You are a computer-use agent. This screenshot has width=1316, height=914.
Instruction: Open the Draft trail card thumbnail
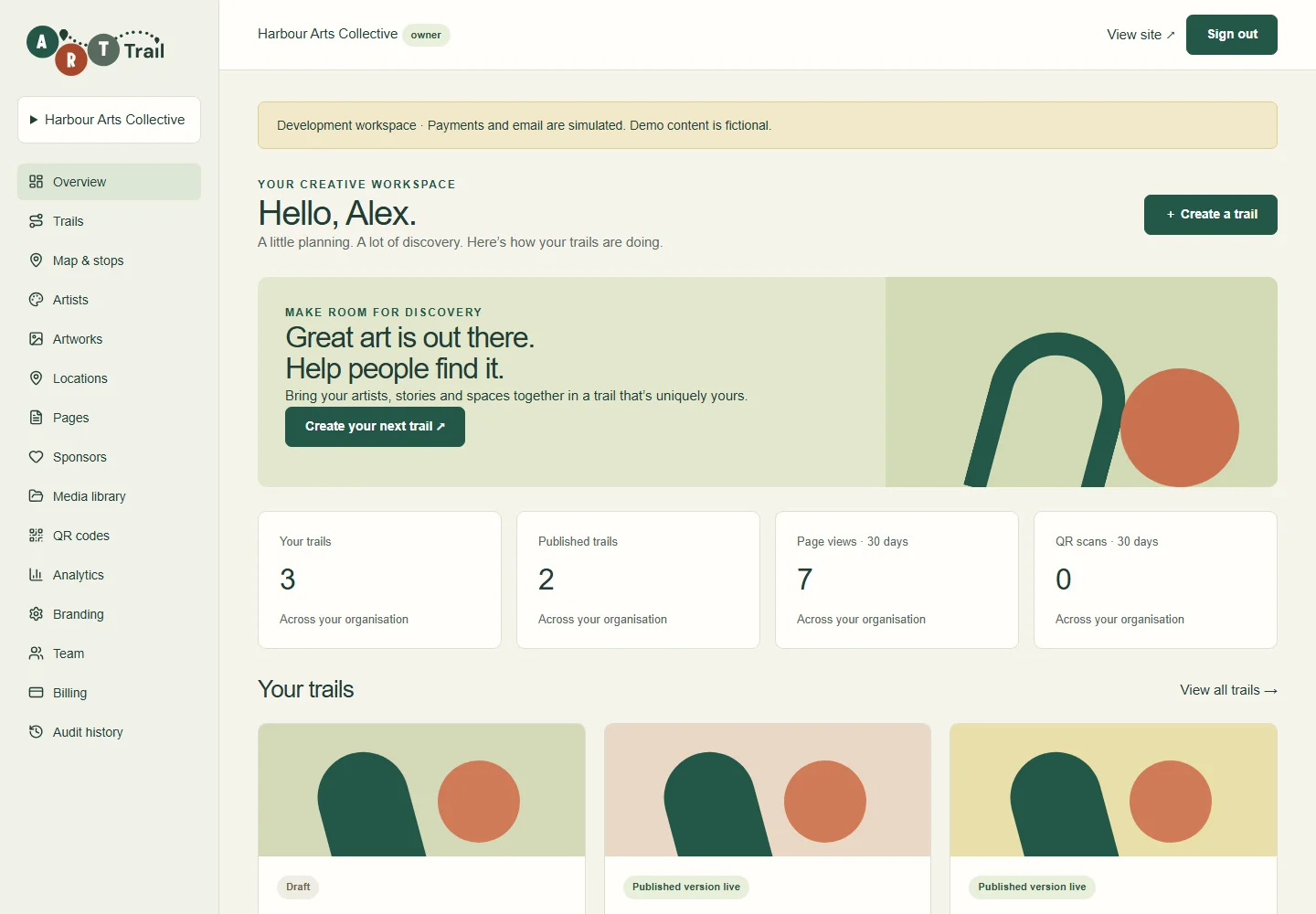421,790
